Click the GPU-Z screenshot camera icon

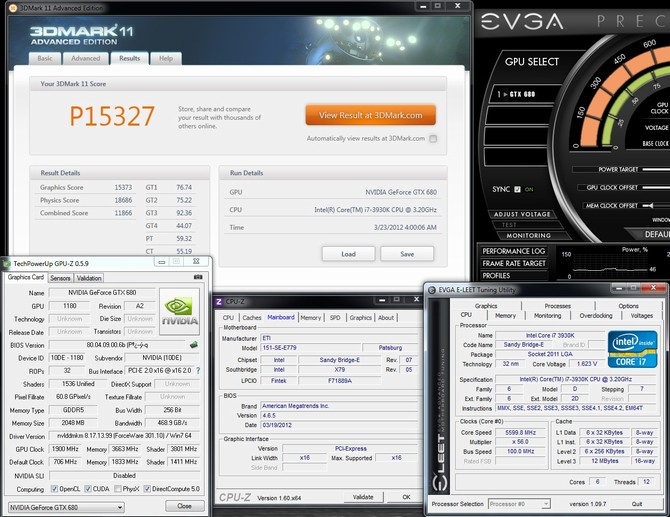click(198, 277)
